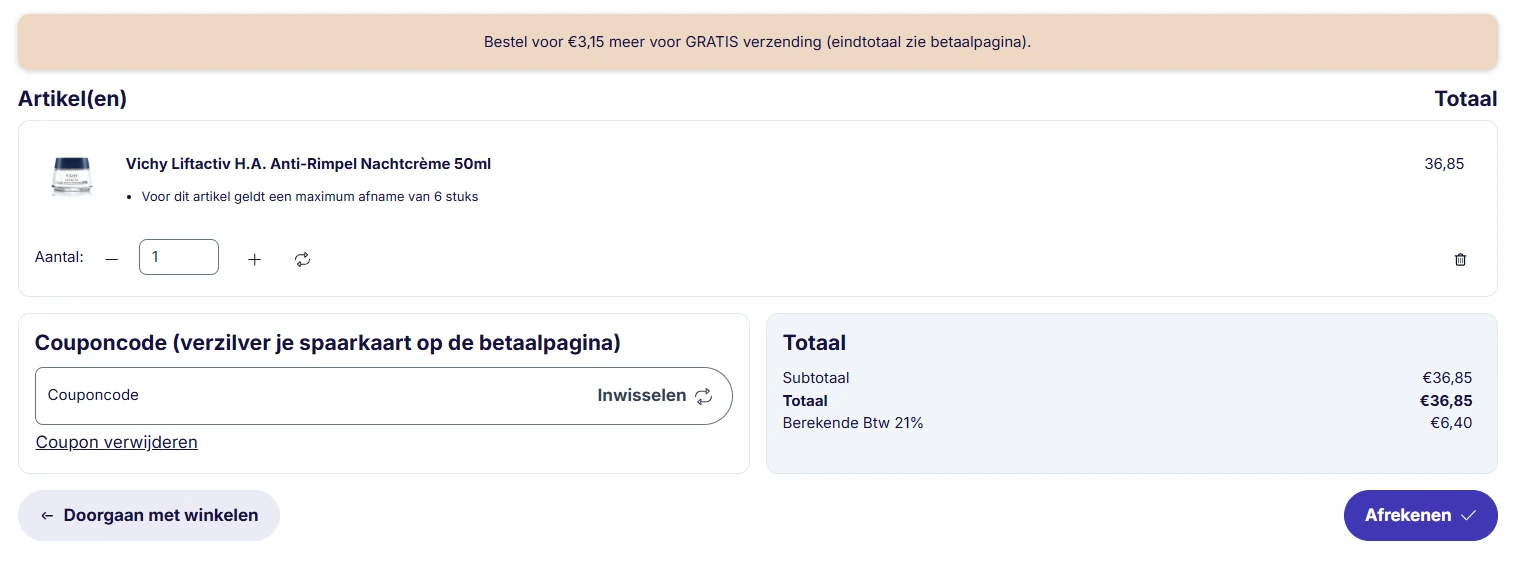Screen dimensions: 1539x564
Task: Redeem coupon with the Inwisselen button
Action: point(642,396)
